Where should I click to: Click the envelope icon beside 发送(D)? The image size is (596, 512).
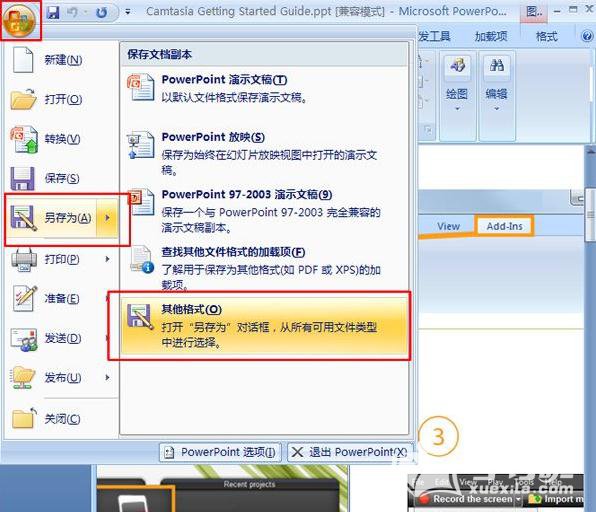(24, 339)
